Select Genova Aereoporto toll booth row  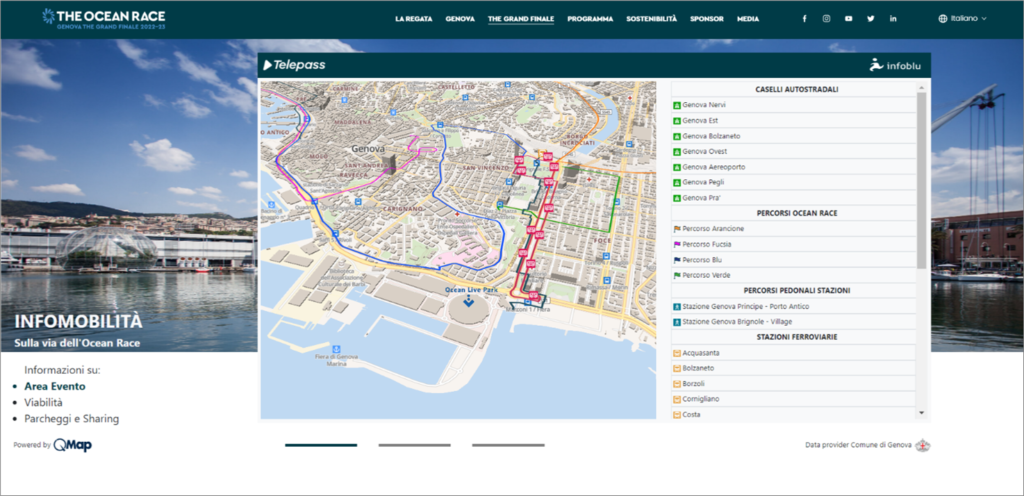tap(793, 167)
